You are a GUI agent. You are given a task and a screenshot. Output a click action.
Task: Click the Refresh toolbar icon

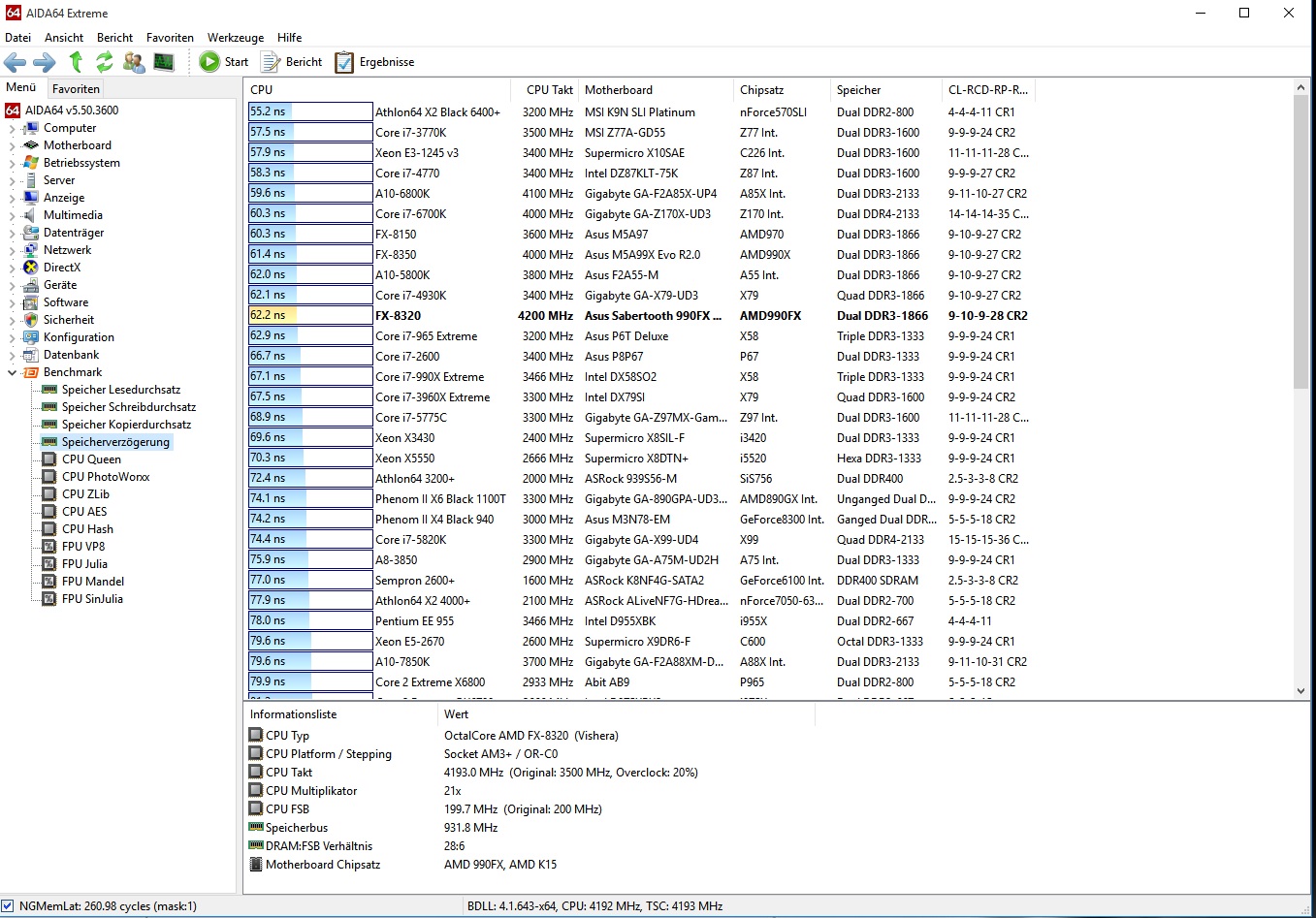[x=104, y=62]
